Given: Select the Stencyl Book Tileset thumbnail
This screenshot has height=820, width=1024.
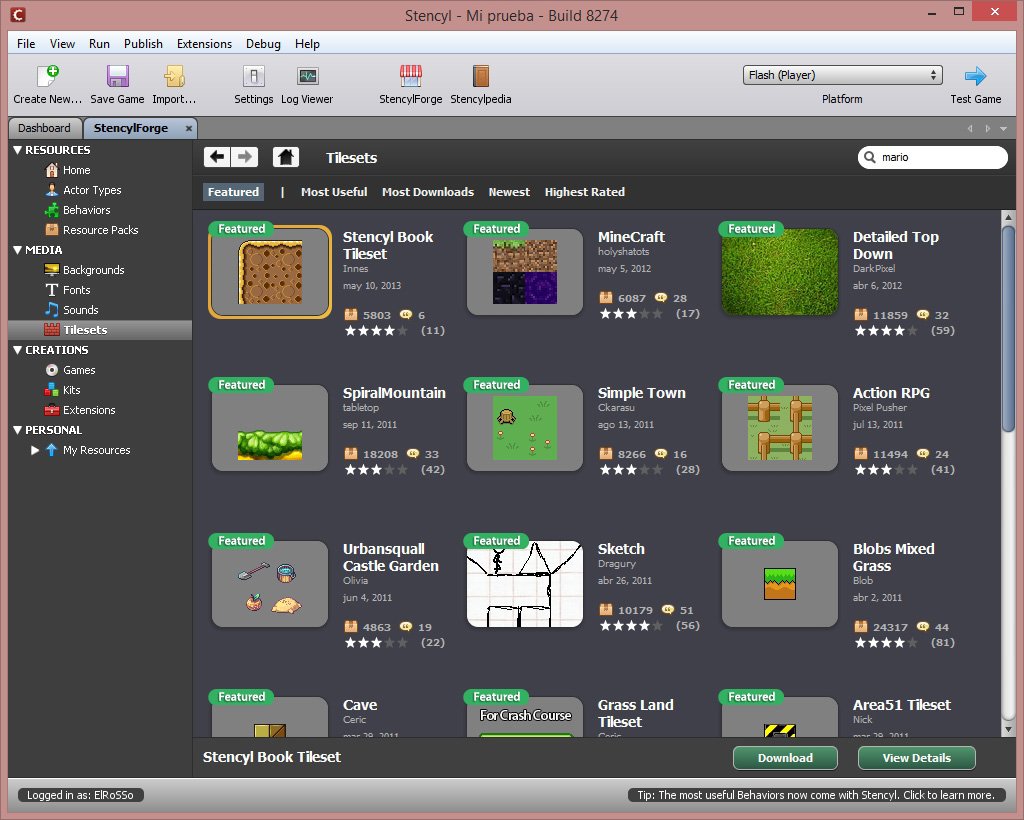Looking at the screenshot, I should tap(270, 272).
